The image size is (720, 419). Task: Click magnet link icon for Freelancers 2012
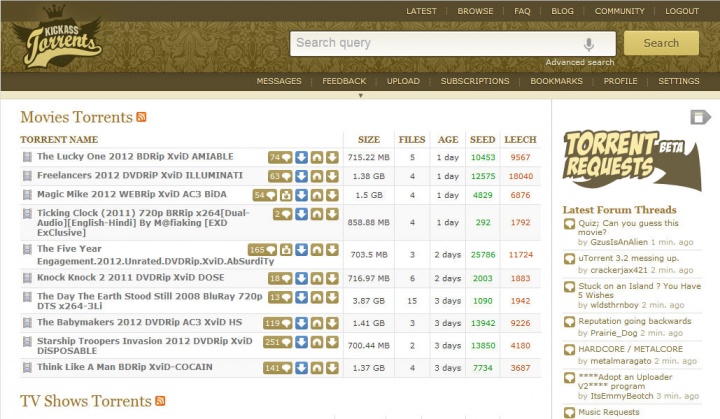click(x=317, y=176)
